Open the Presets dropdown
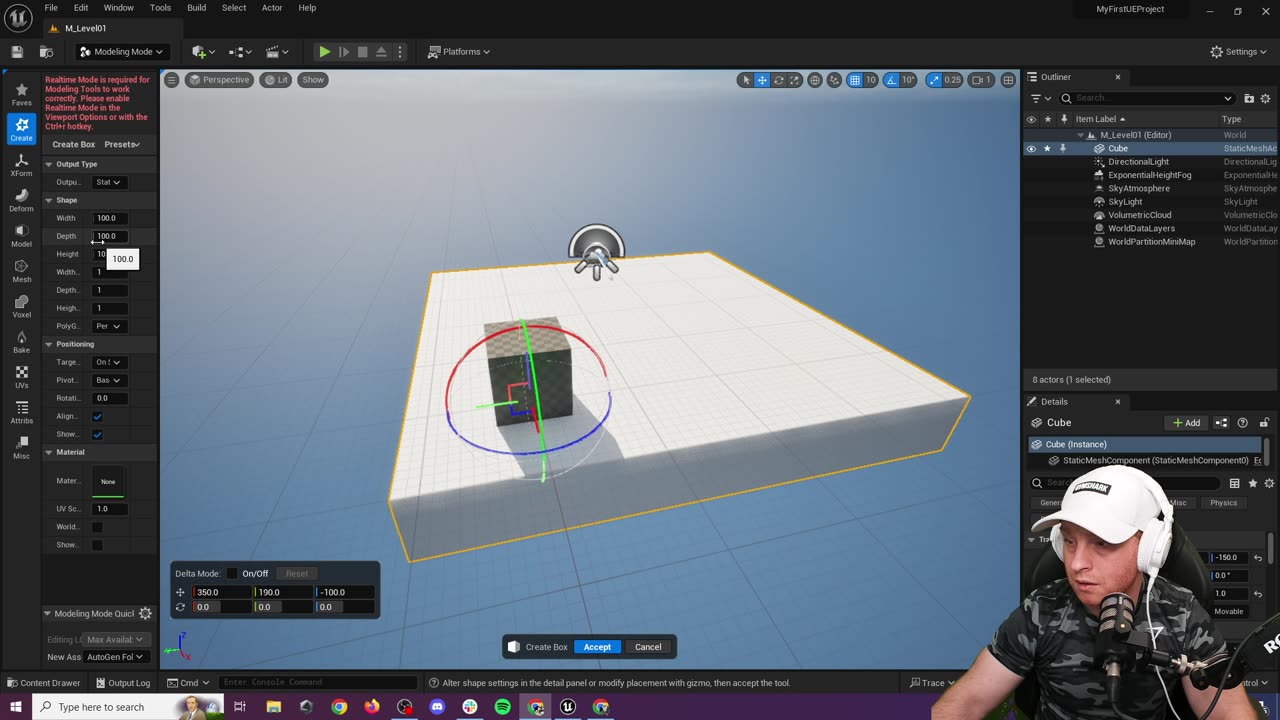The image size is (1280, 720). [122, 144]
